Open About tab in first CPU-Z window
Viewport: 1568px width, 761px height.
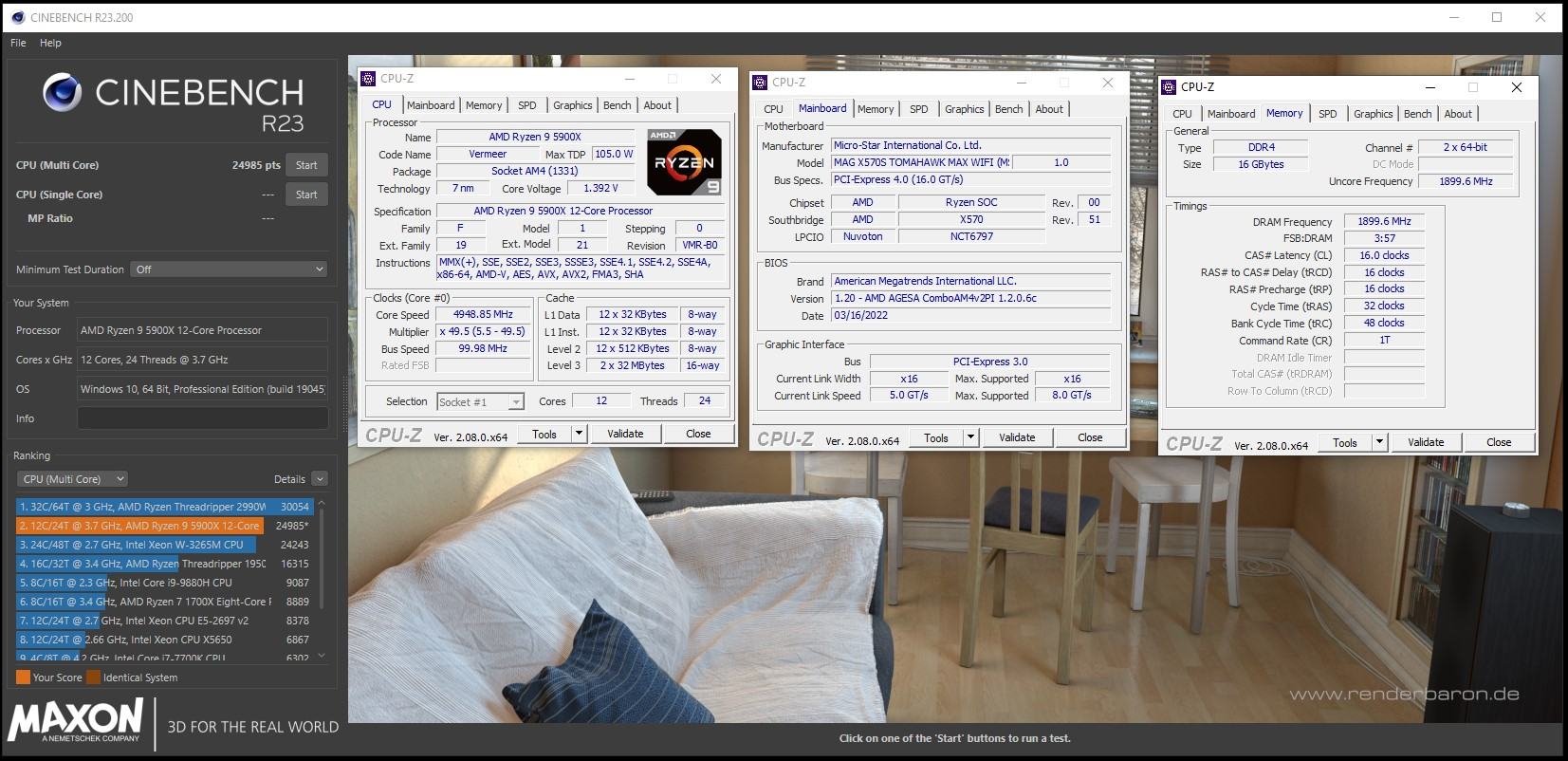click(657, 105)
